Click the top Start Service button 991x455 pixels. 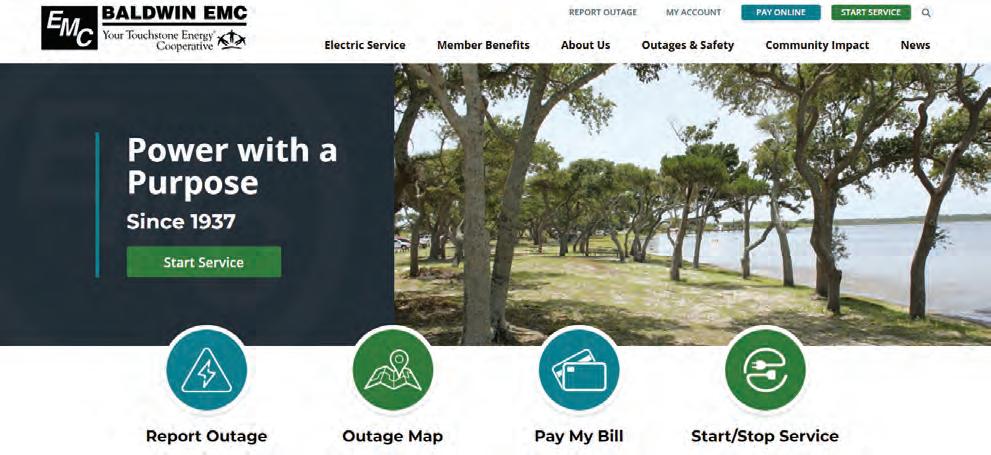pos(871,12)
